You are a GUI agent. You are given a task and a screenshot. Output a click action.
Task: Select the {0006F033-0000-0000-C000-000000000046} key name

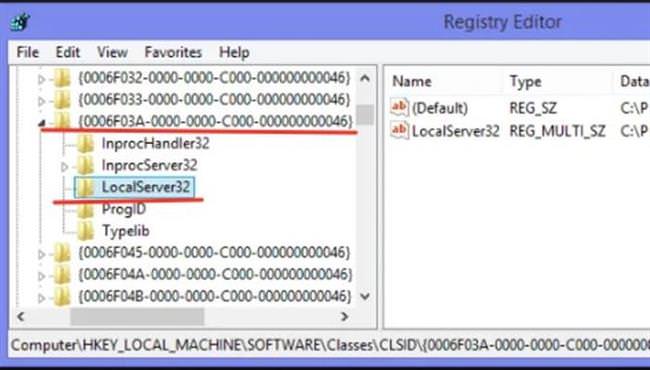point(214,100)
